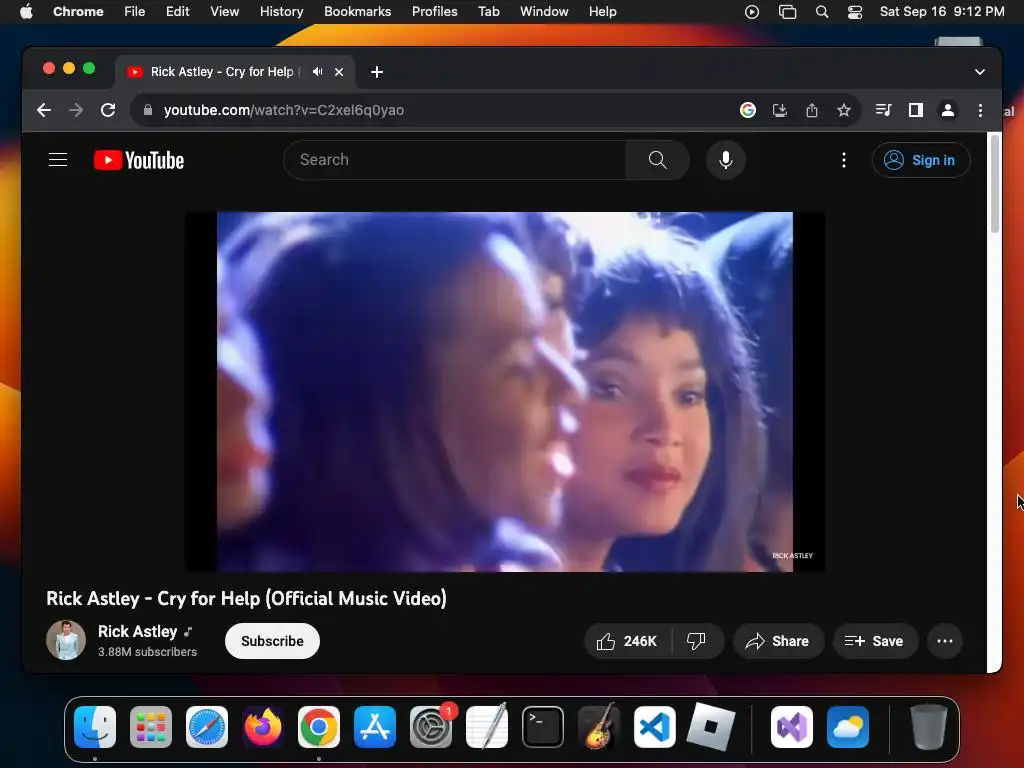
Task: View site information lock icon
Action: (x=148, y=110)
